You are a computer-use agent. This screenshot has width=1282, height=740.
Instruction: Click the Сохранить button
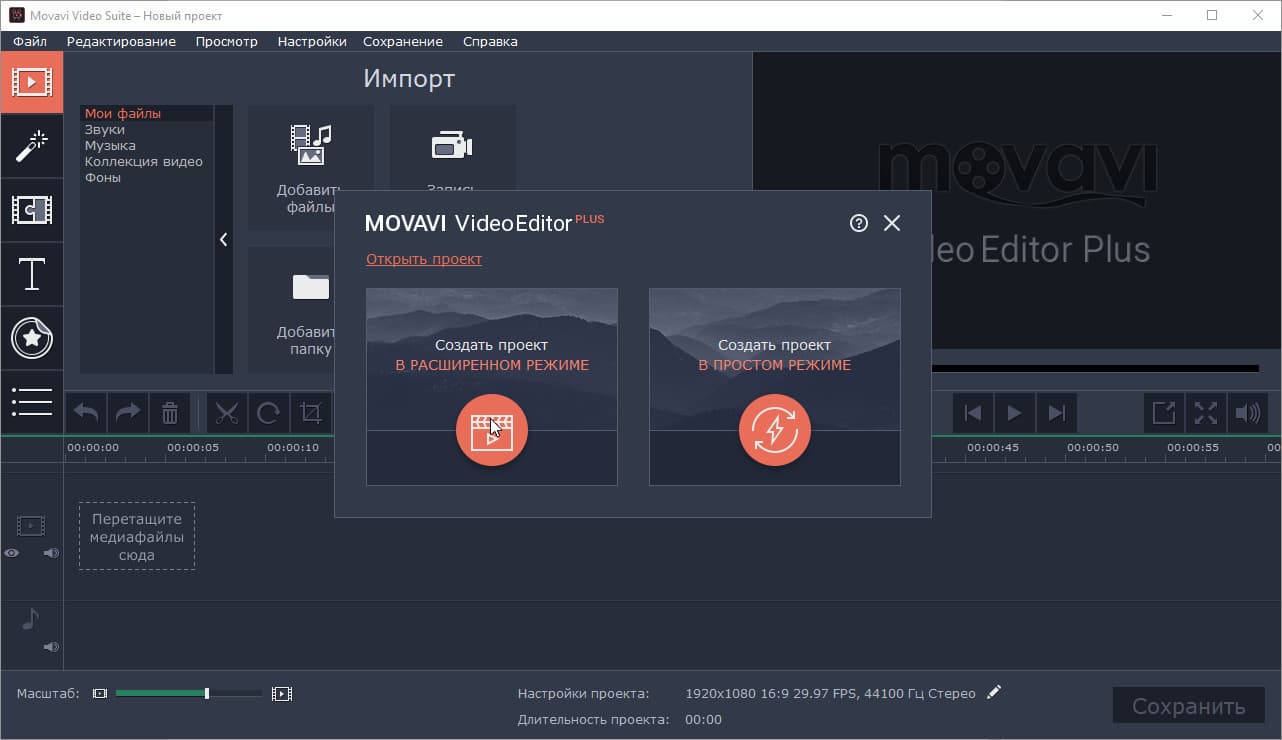point(1188,706)
